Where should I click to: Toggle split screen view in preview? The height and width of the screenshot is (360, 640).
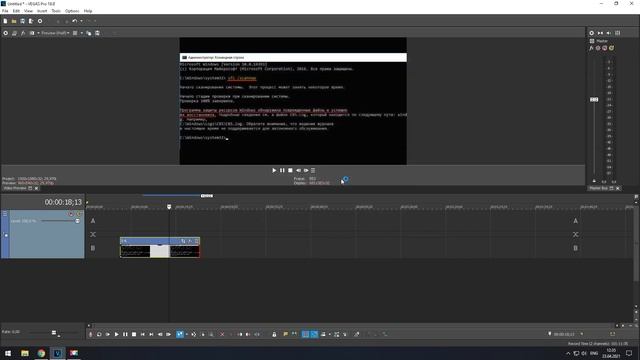[32, 33]
